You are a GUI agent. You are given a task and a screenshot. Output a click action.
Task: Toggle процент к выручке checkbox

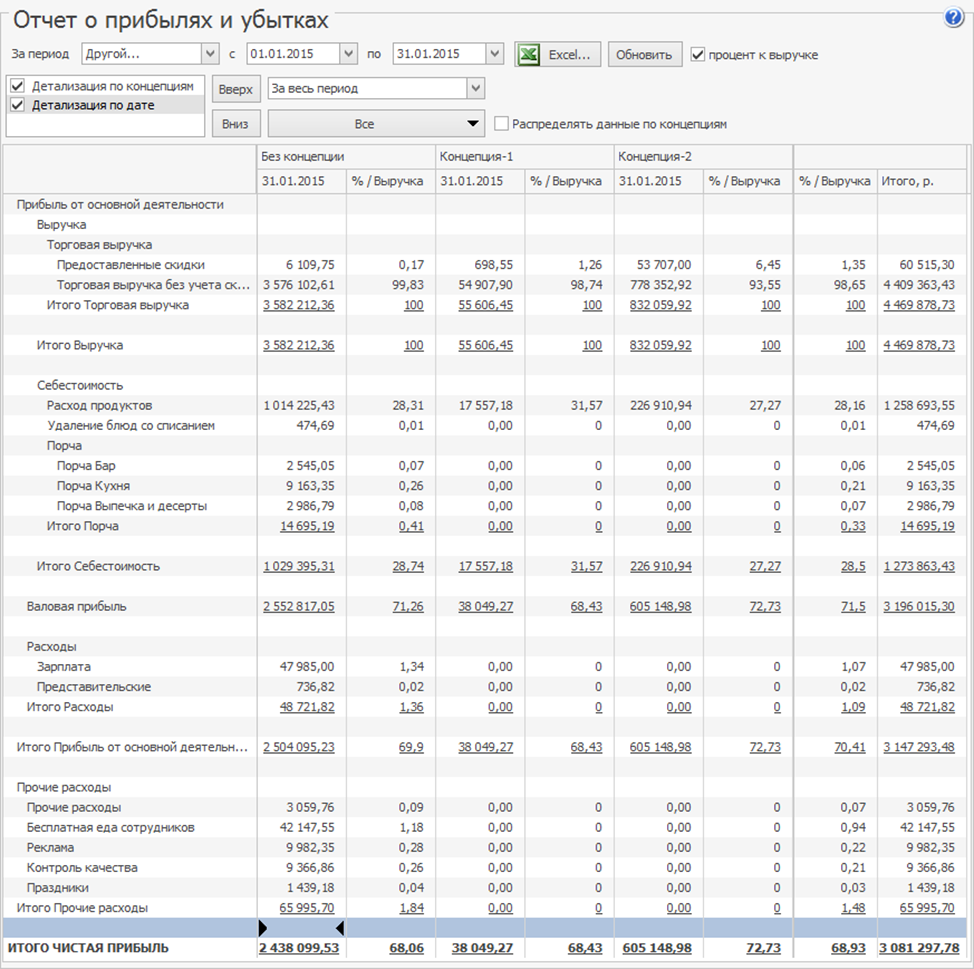click(698, 55)
